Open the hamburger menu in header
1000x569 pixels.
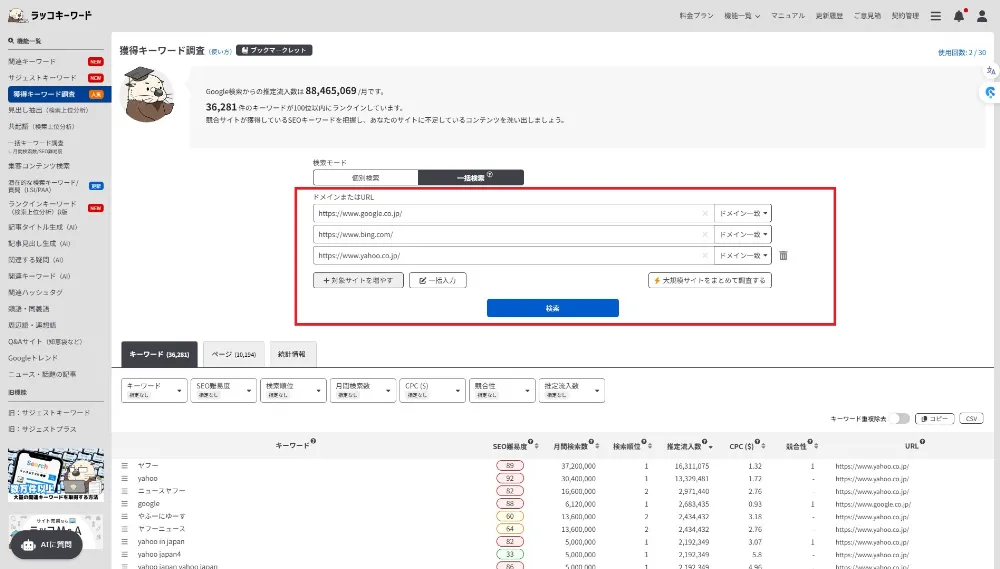pos(936,16)
